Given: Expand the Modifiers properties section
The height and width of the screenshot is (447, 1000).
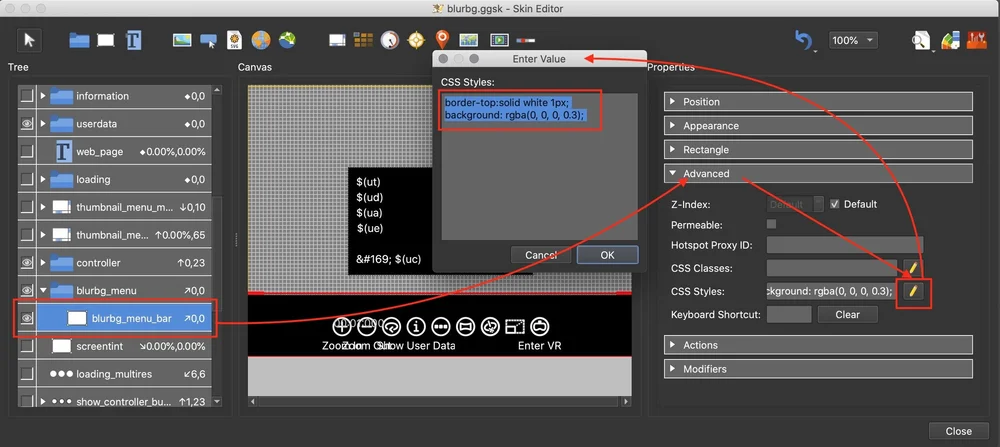Looking at the screenshot, I should tap(818, 369).
